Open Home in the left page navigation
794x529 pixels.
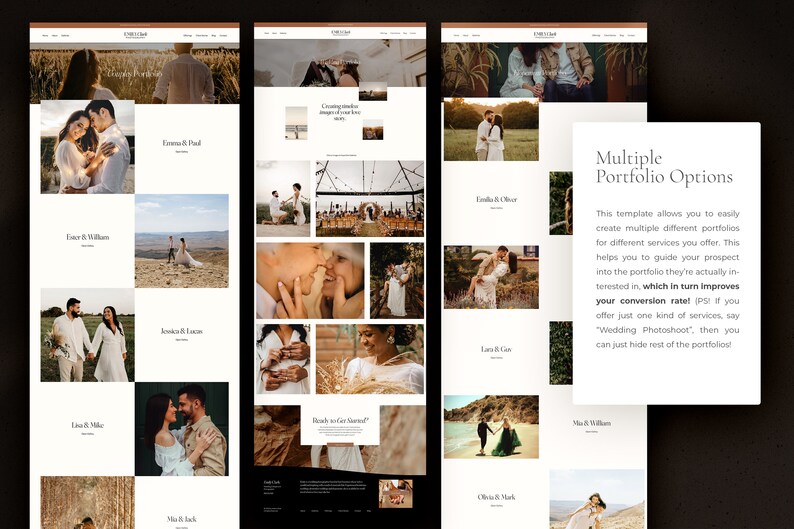(x=45, y=35)
